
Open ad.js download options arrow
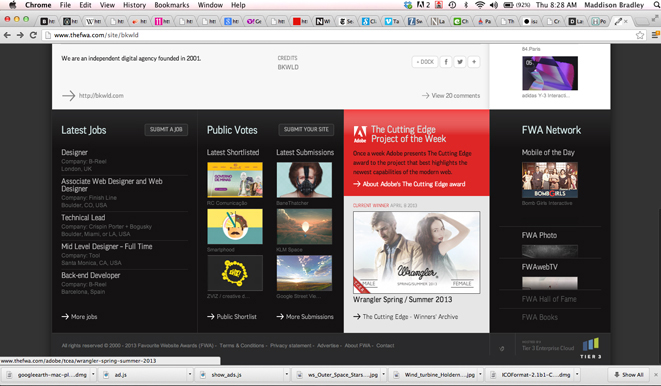[190, 374]
